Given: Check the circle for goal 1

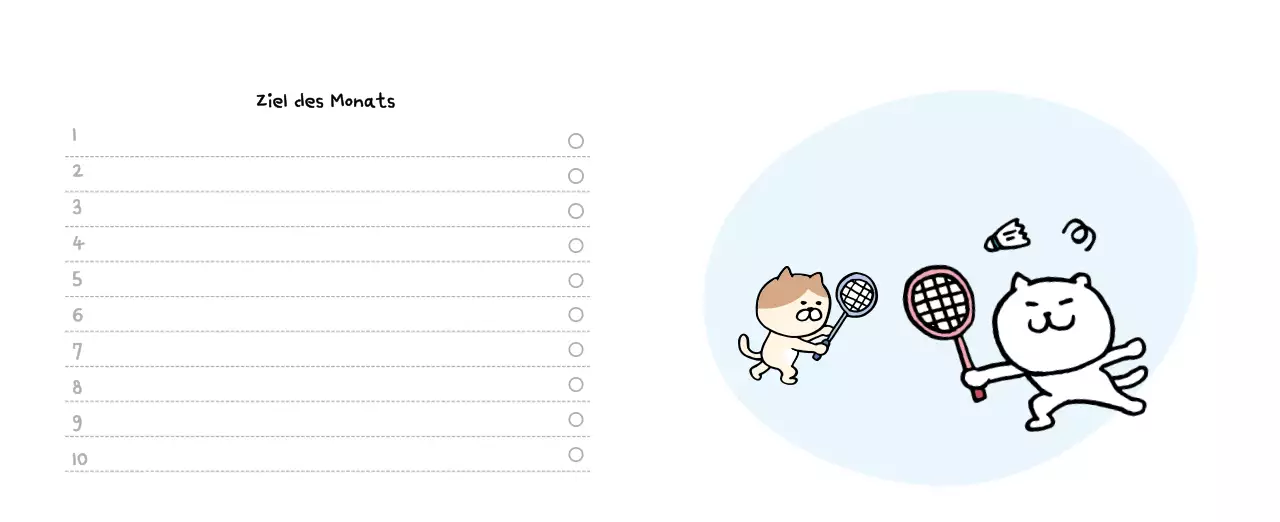Looking at the screenshot, I should pos(576,141).
